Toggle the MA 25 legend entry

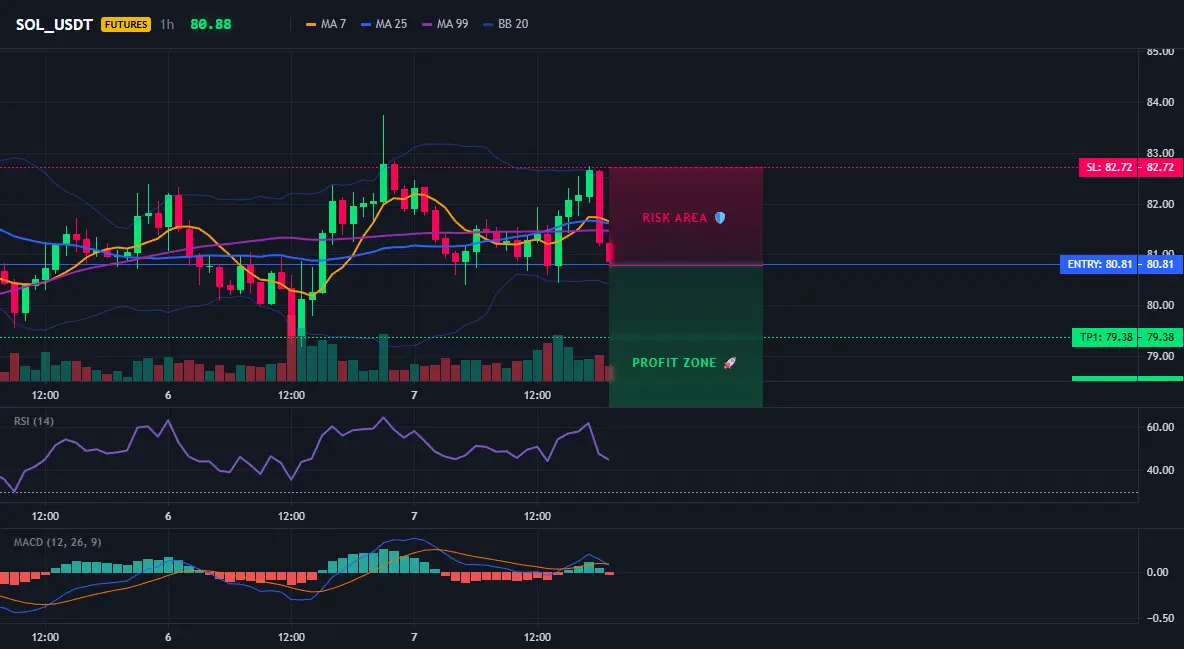point(384,24)
